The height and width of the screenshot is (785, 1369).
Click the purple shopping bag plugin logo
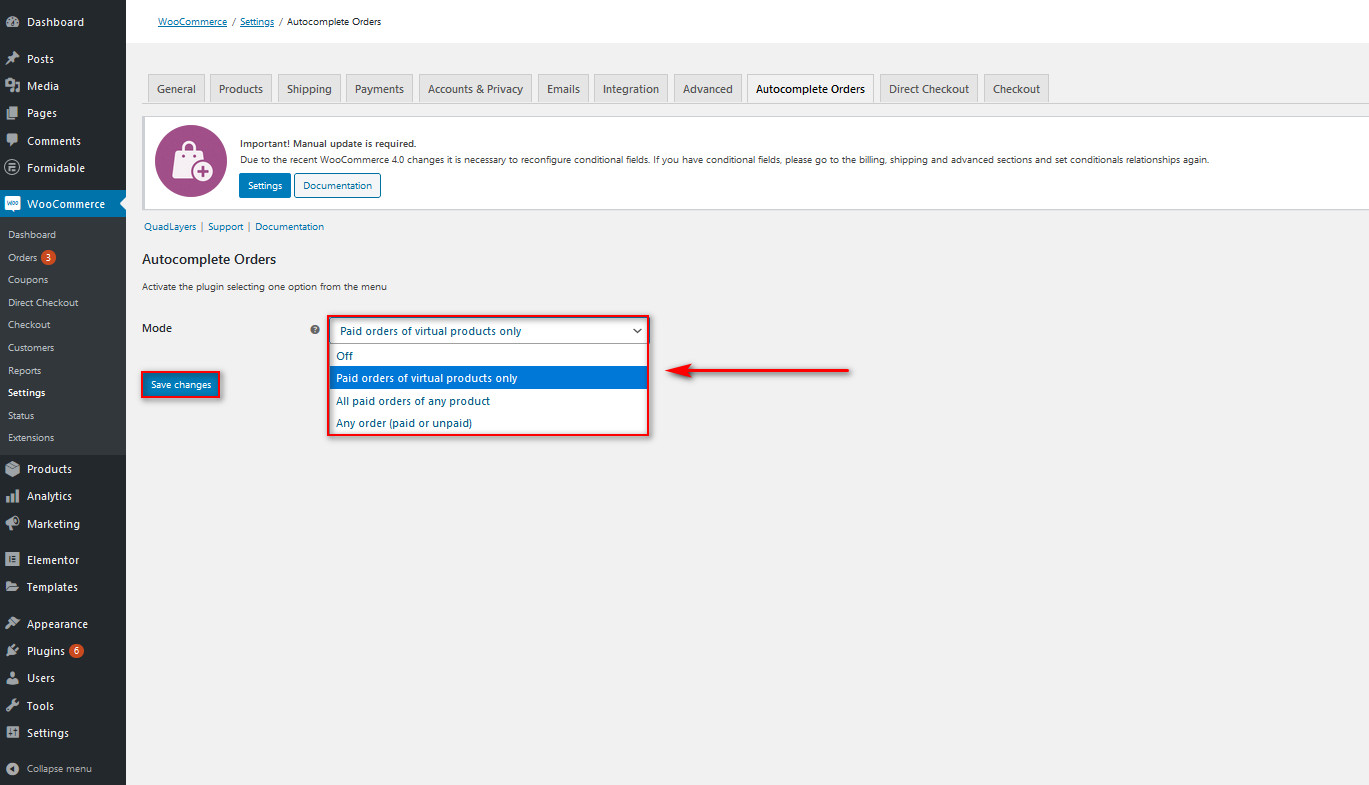click(191, 161)
